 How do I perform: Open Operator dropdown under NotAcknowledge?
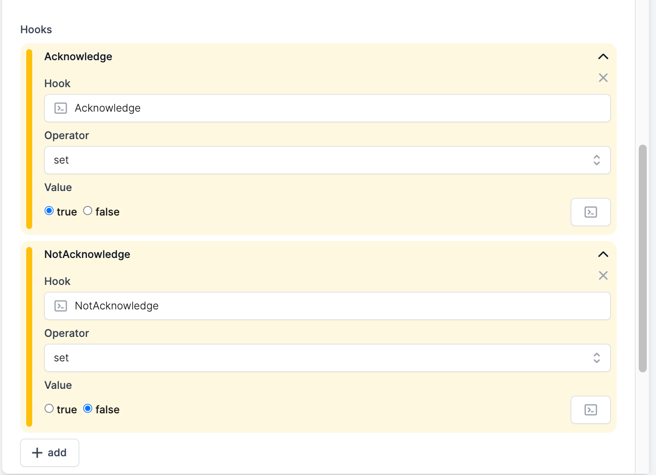pyautogui.click(x=327, y=358)
